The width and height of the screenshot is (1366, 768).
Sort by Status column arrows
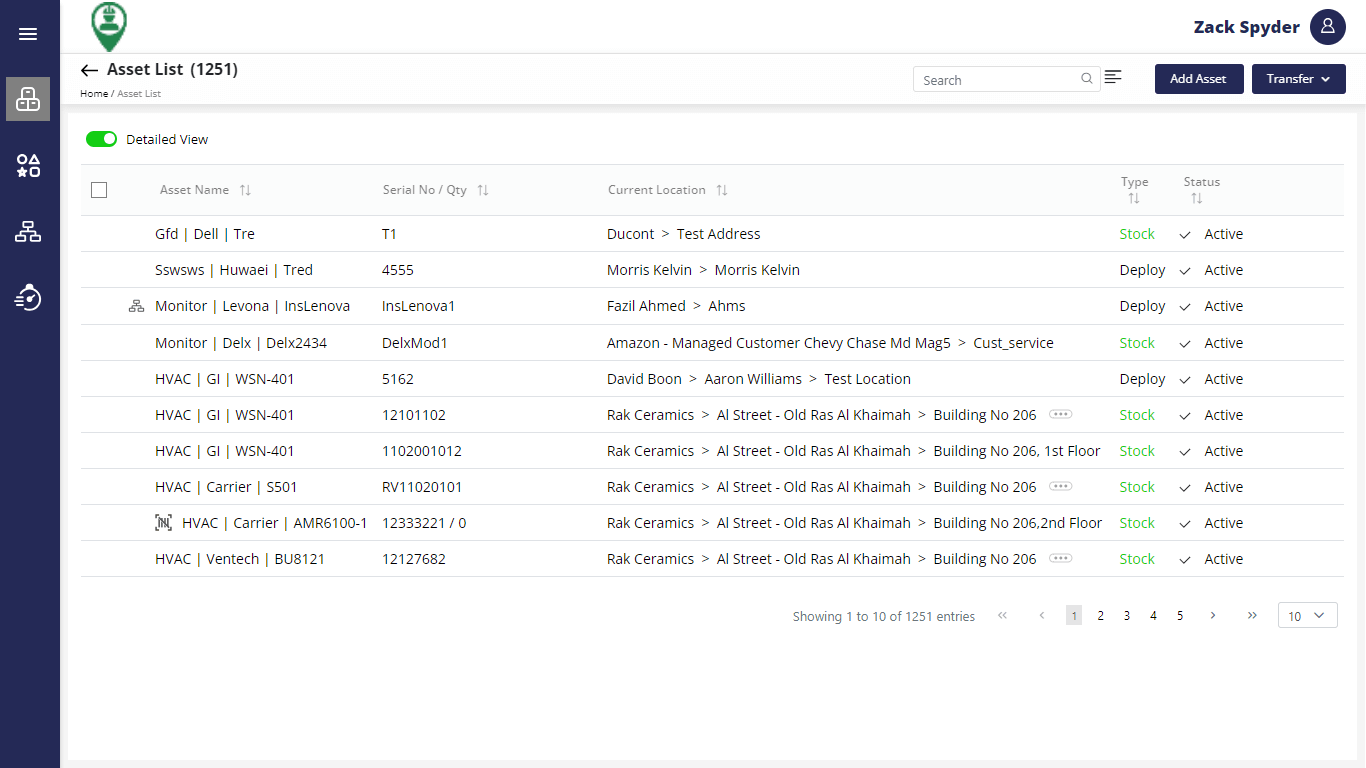1197,199
